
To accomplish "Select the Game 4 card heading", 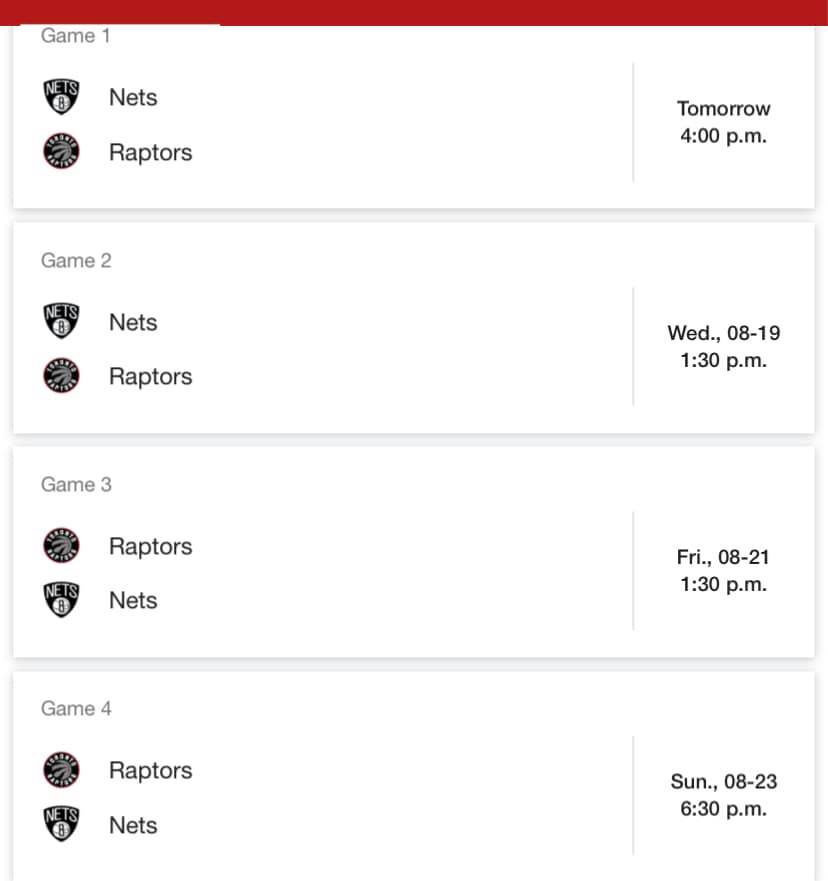I will (76, 709).
